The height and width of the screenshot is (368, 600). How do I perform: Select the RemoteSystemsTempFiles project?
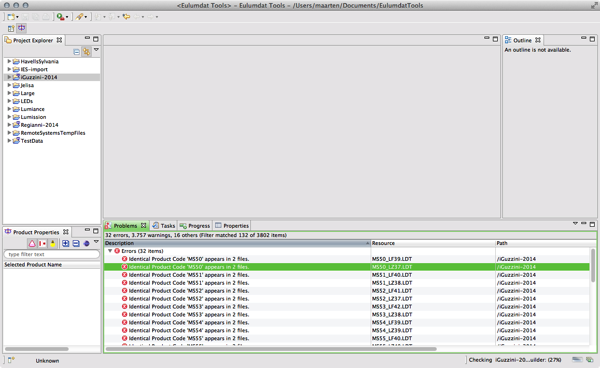[x=52, y=133]
